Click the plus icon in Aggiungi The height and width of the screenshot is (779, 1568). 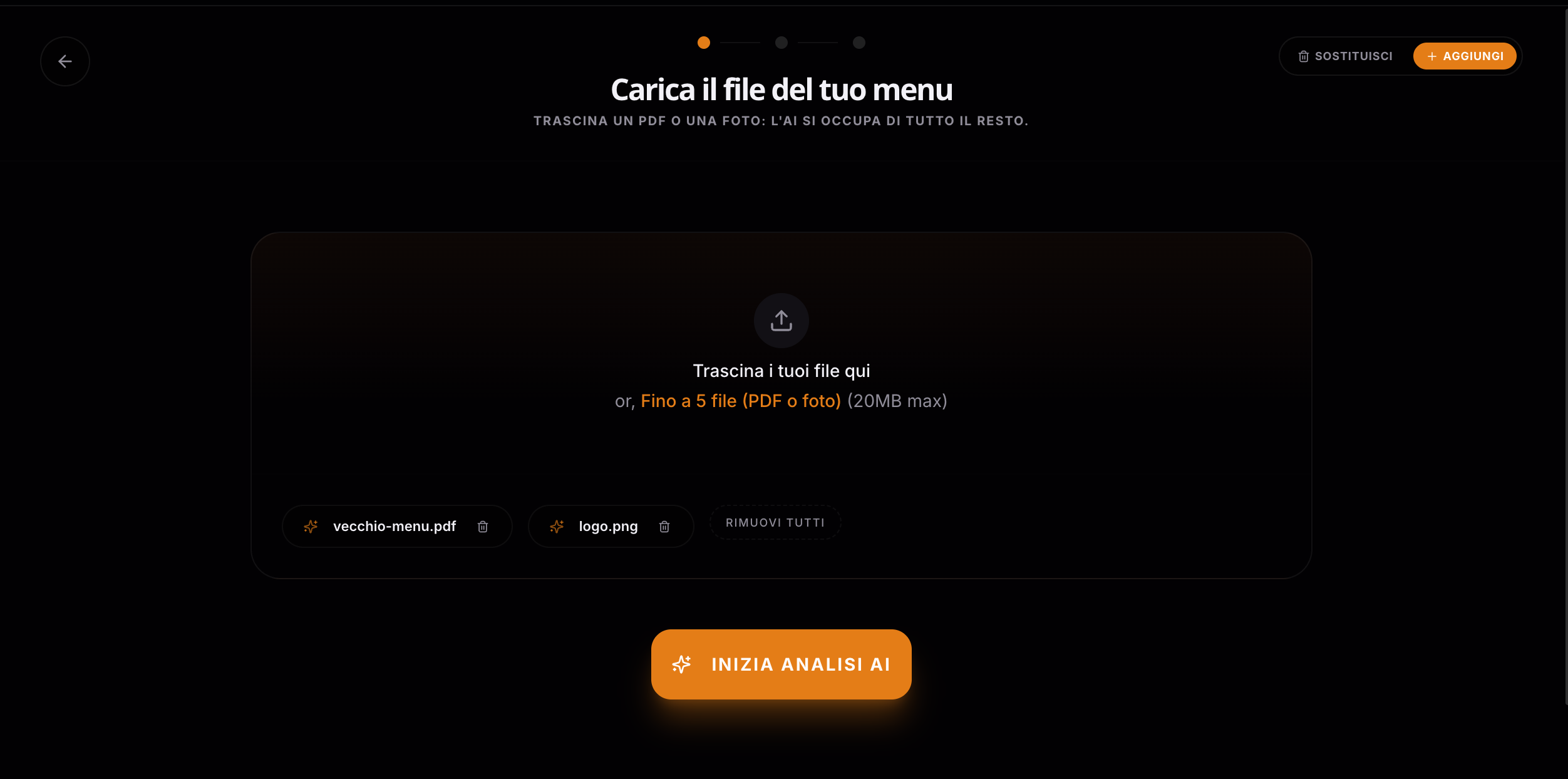coord(1432,56)
